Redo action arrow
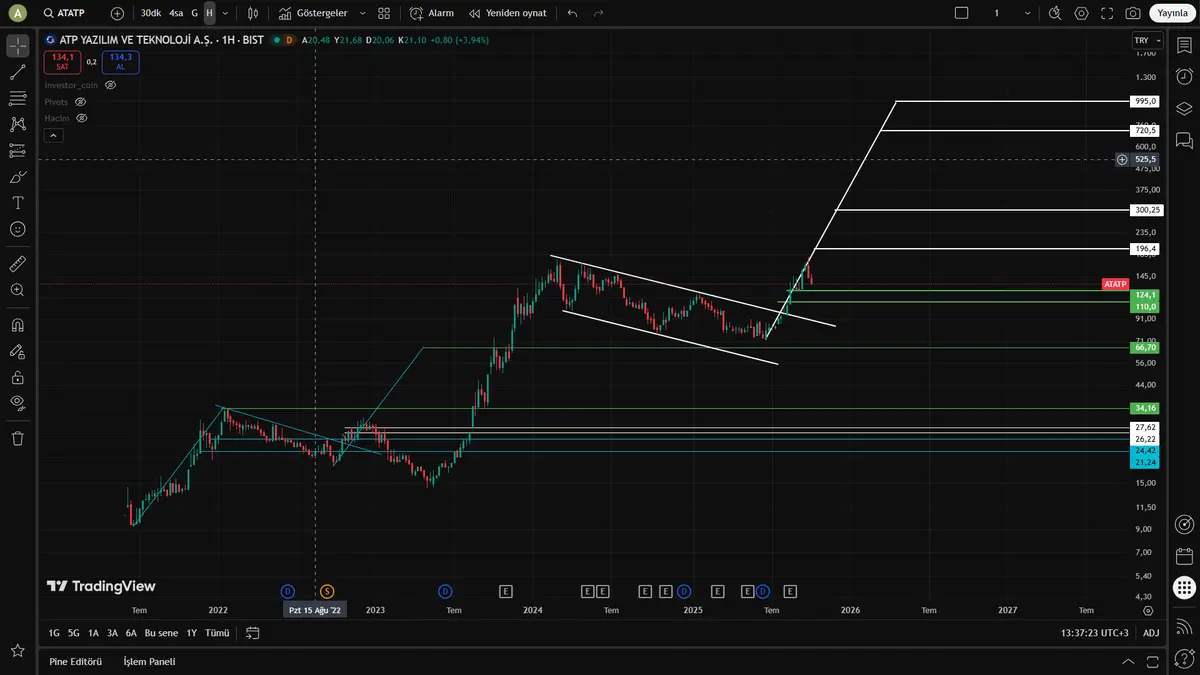This screenshot has width=1200, height=675. (598, 13)
